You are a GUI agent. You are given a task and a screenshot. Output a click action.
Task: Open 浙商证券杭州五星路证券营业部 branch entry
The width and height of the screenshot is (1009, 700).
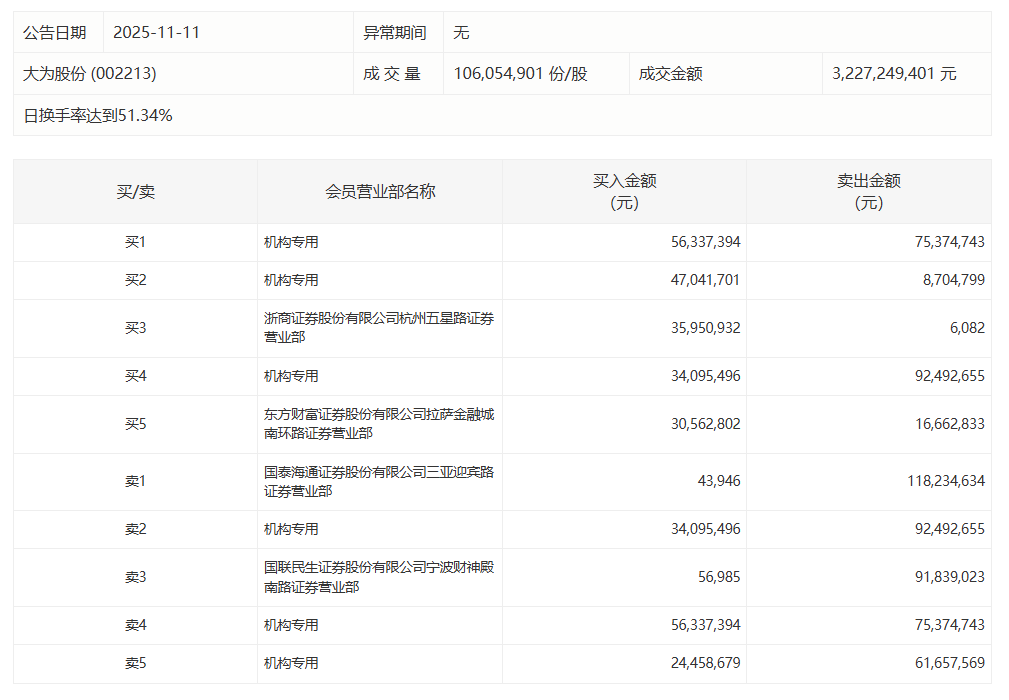[x=378, y=328]
